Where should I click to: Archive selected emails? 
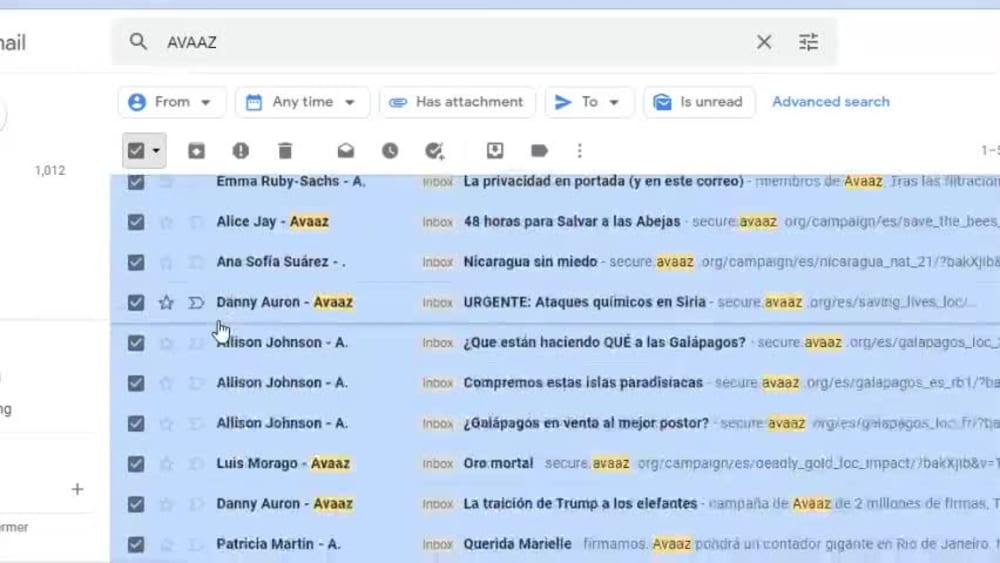(196, 151)
